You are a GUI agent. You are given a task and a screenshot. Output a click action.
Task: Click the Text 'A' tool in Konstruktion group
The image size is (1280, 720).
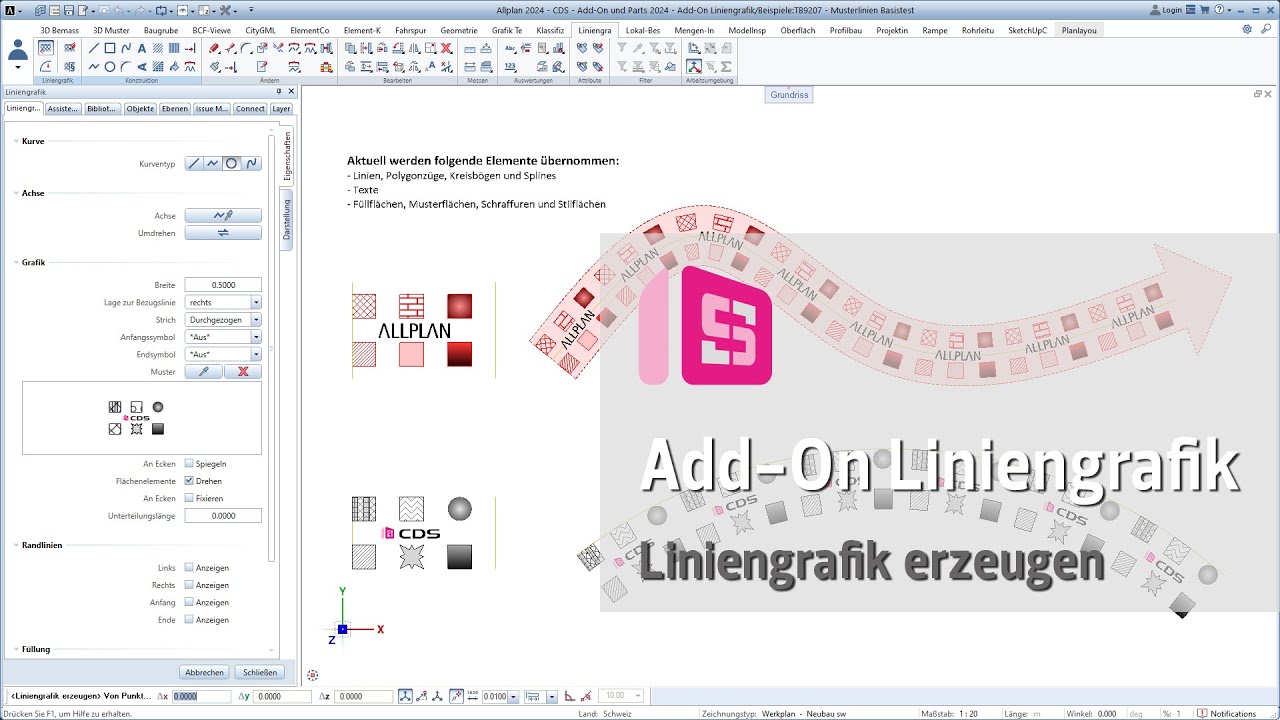click(x=141, y=48)
